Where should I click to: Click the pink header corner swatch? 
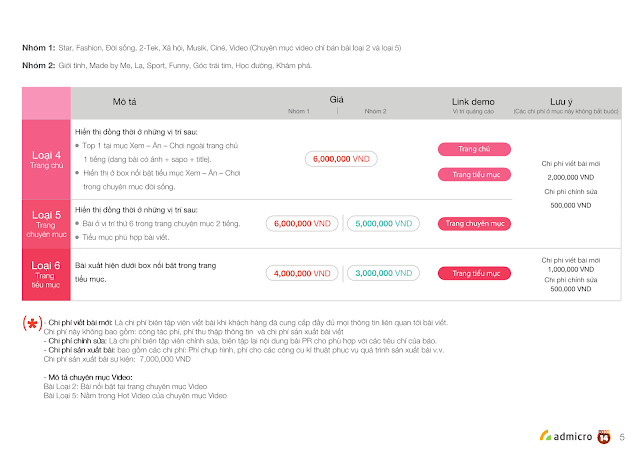pos(46,103)
